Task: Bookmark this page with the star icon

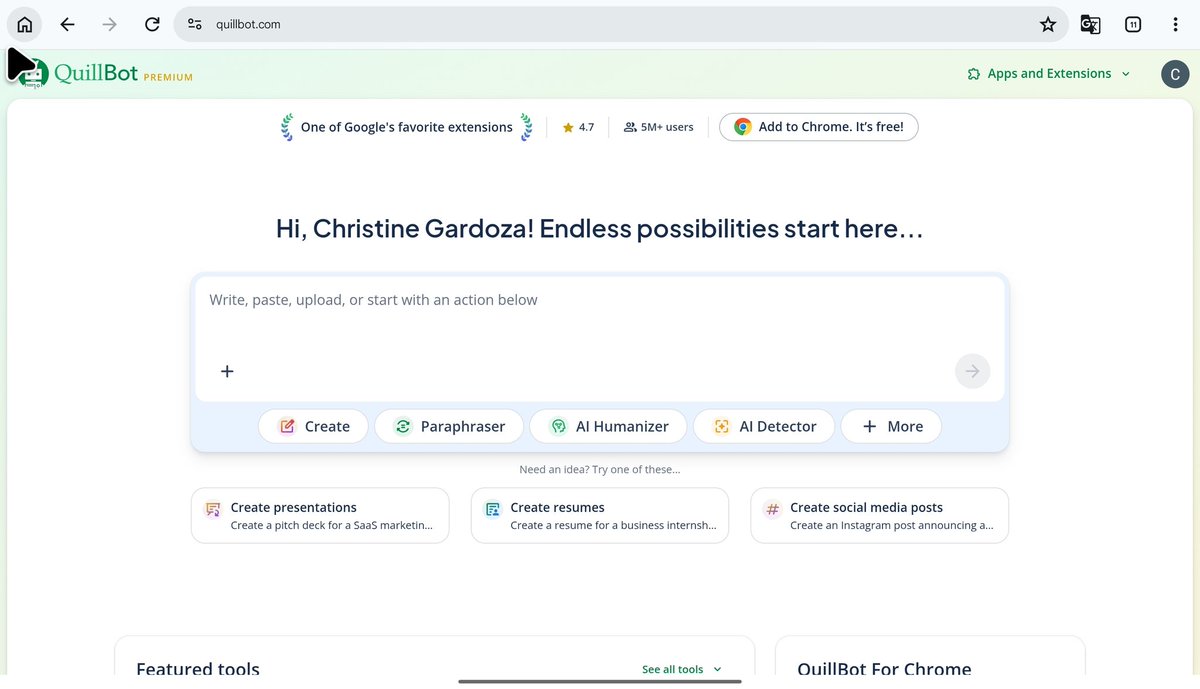Action: [1048, 24]
